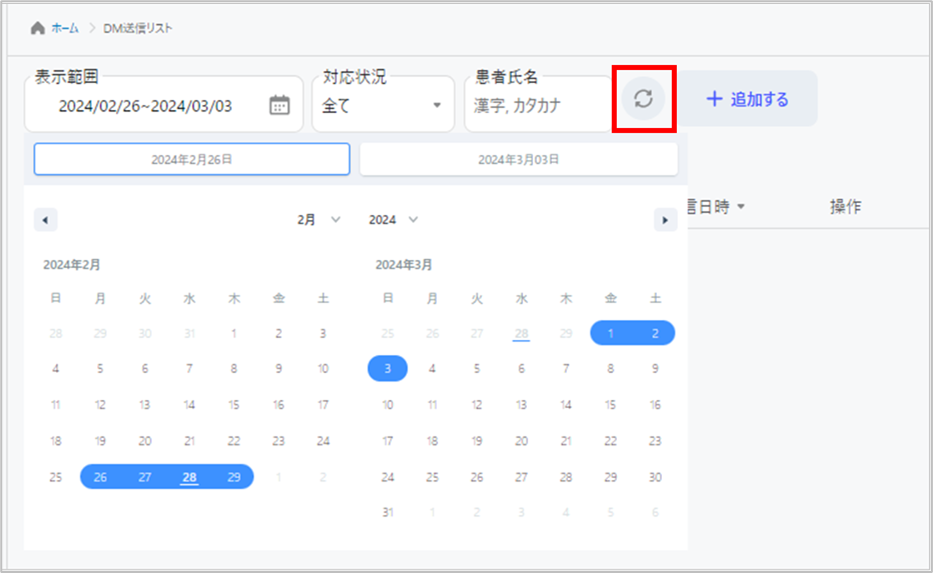Click the 表示範囲 date range field

pos(145,105)
